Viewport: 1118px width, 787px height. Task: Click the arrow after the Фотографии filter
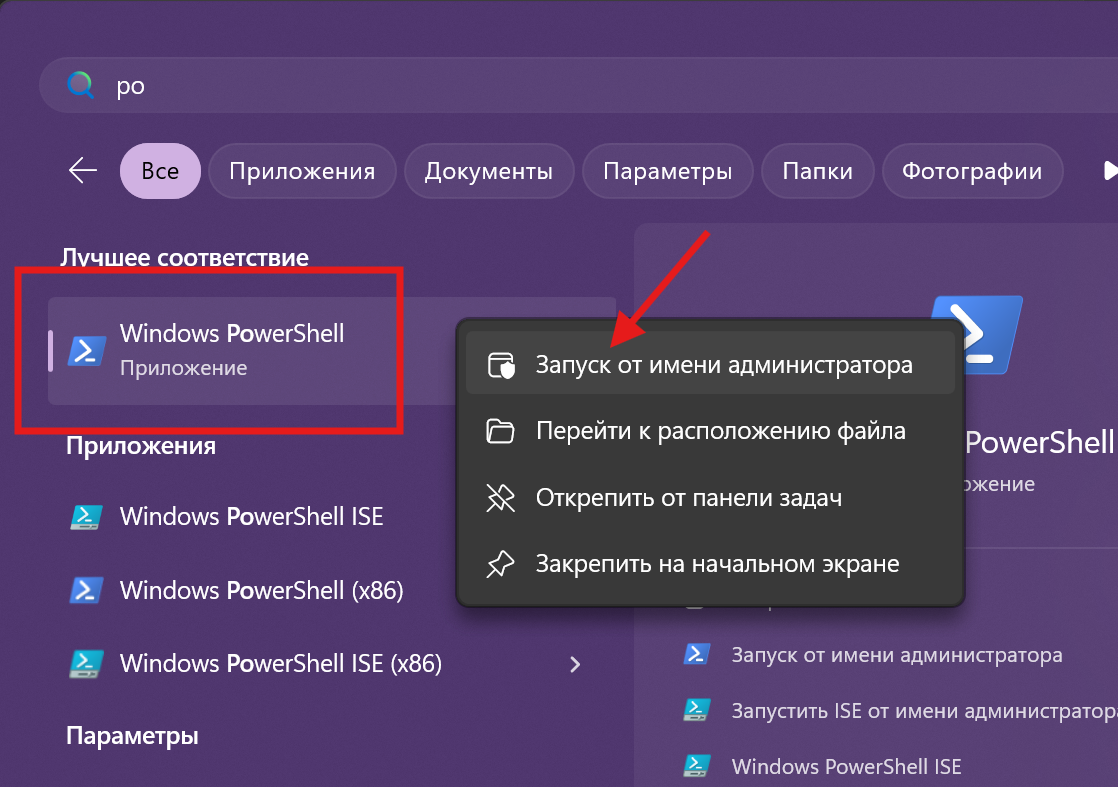1110,170
